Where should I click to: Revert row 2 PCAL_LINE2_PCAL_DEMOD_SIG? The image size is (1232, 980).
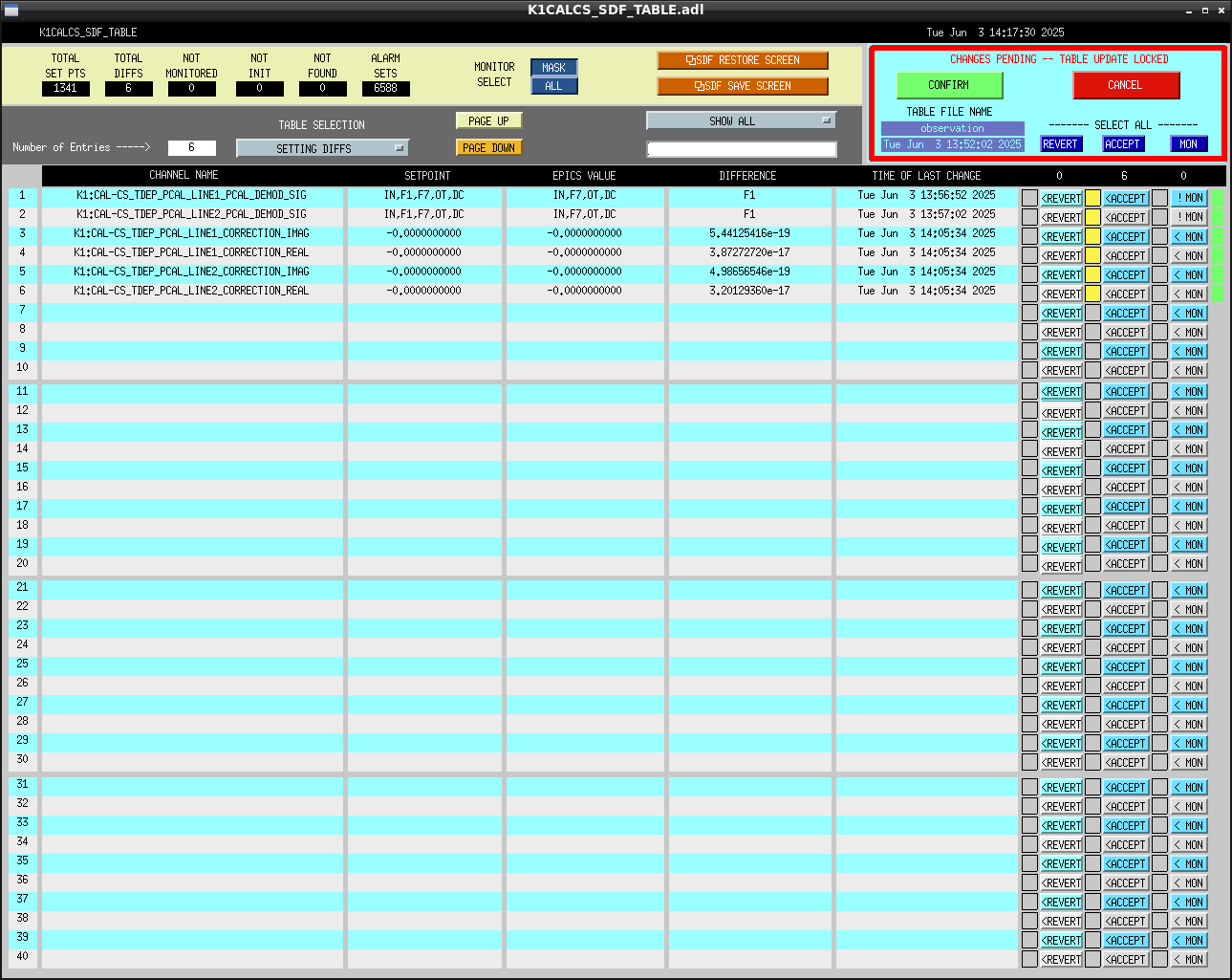[1061, 218]
